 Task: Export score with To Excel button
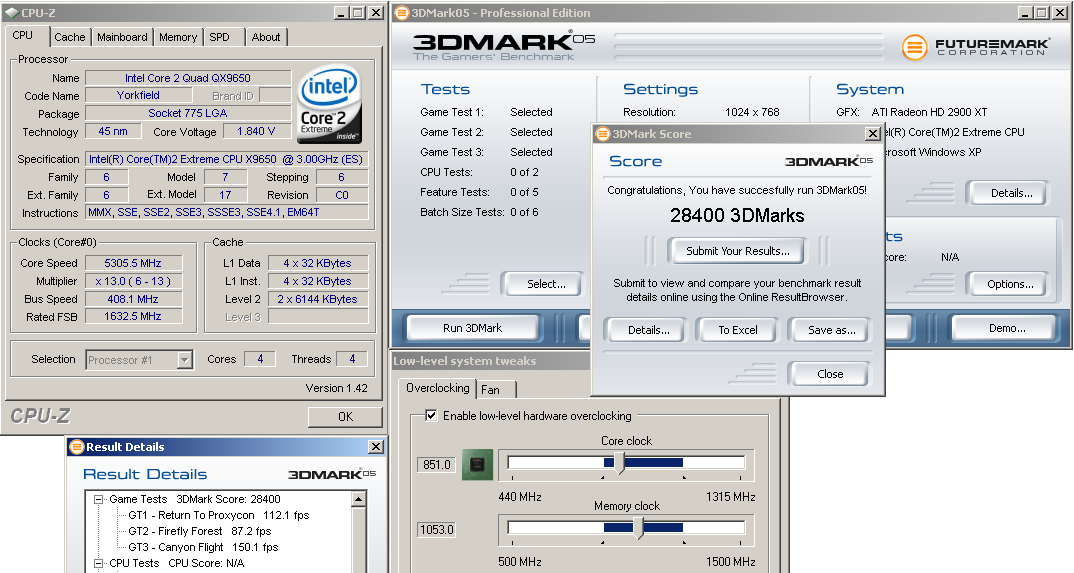pyautogui.click(x=738, y=330)
